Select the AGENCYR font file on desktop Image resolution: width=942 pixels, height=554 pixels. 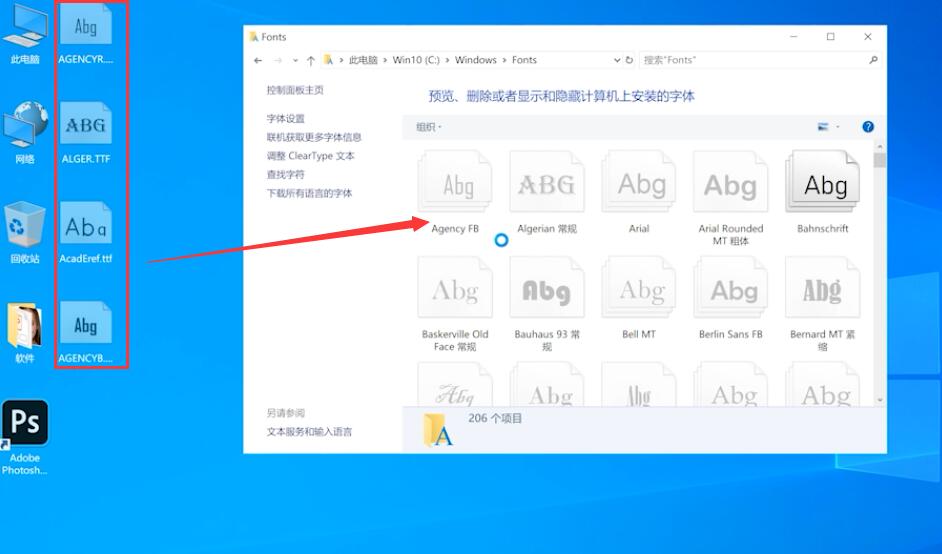85,32
